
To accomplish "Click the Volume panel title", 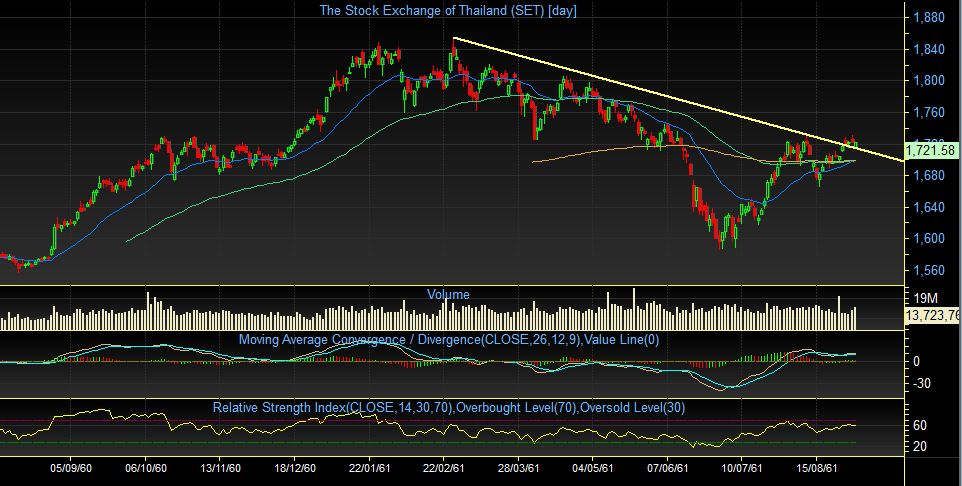I will coord(448,295).
